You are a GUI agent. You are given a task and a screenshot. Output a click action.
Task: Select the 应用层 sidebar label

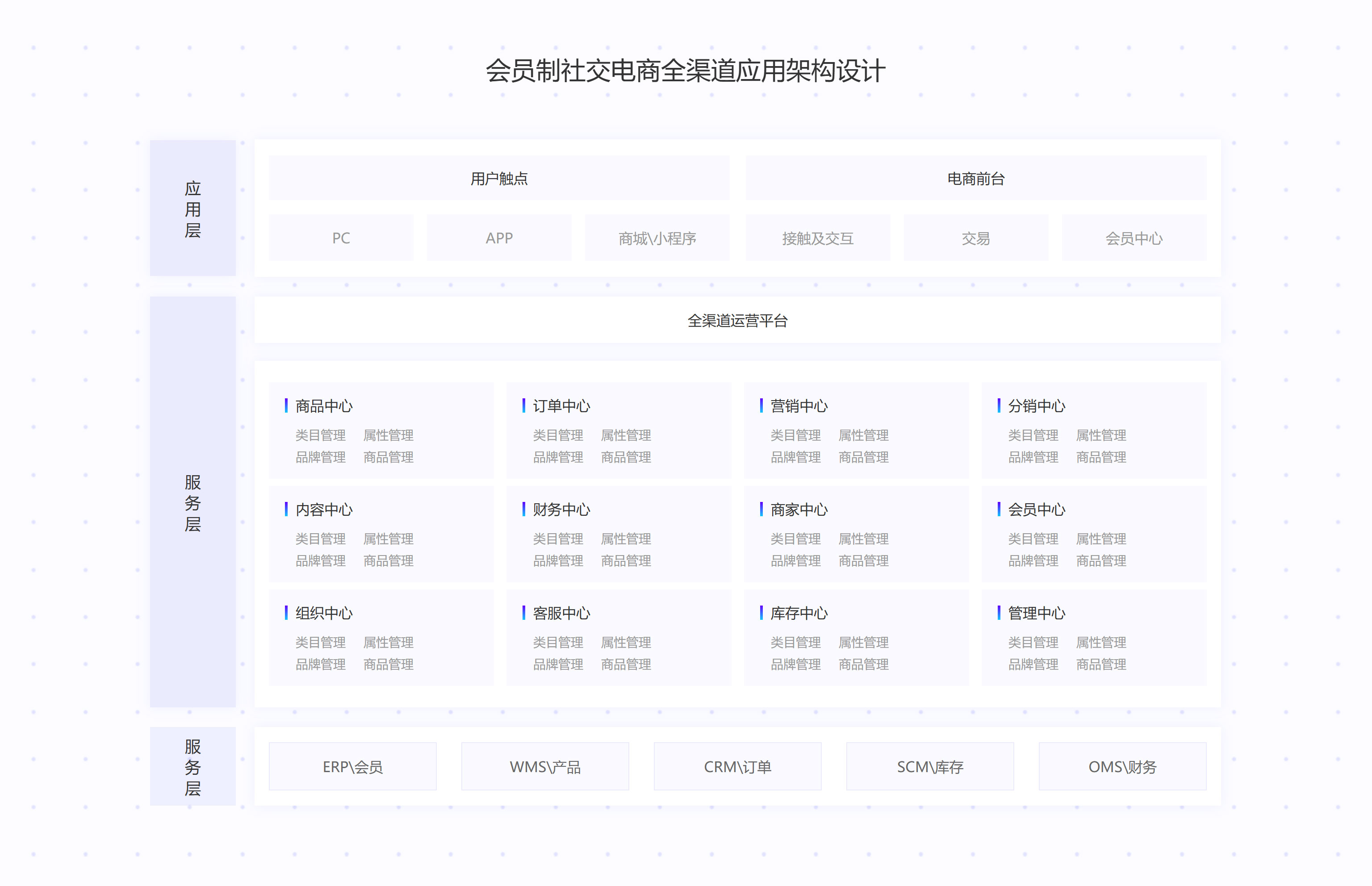(192, 208)
